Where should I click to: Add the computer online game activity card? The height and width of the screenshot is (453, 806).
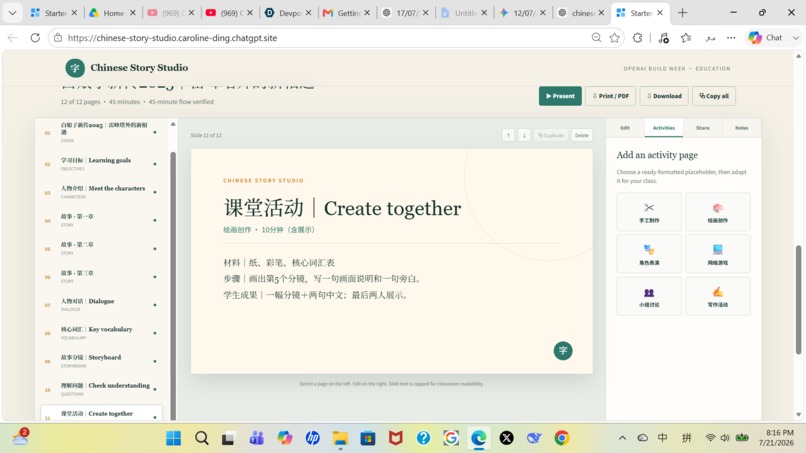pos(718,253)
